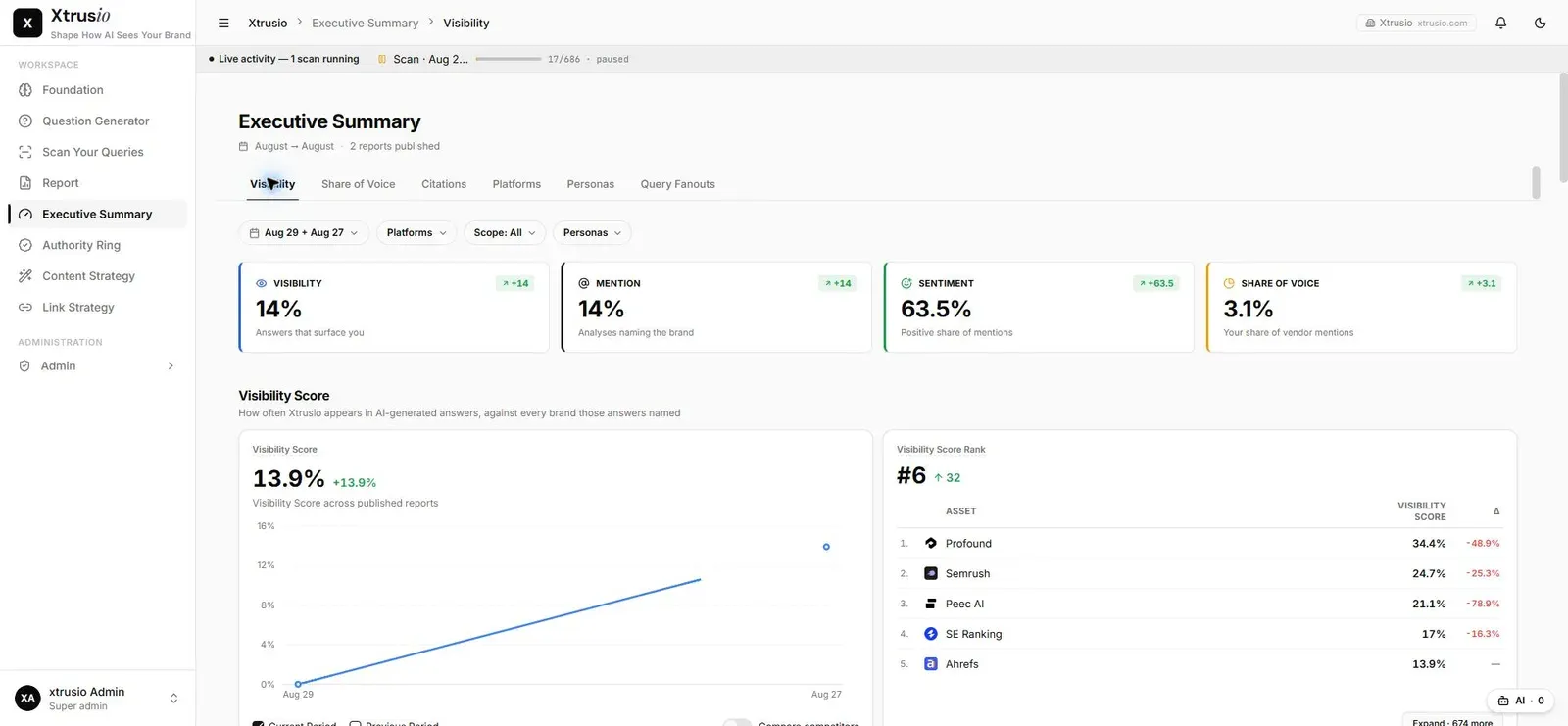Screen dimensions: 1568x726
Task: Open the Platforms filter dropdown
Action: (x=416, y=233)
